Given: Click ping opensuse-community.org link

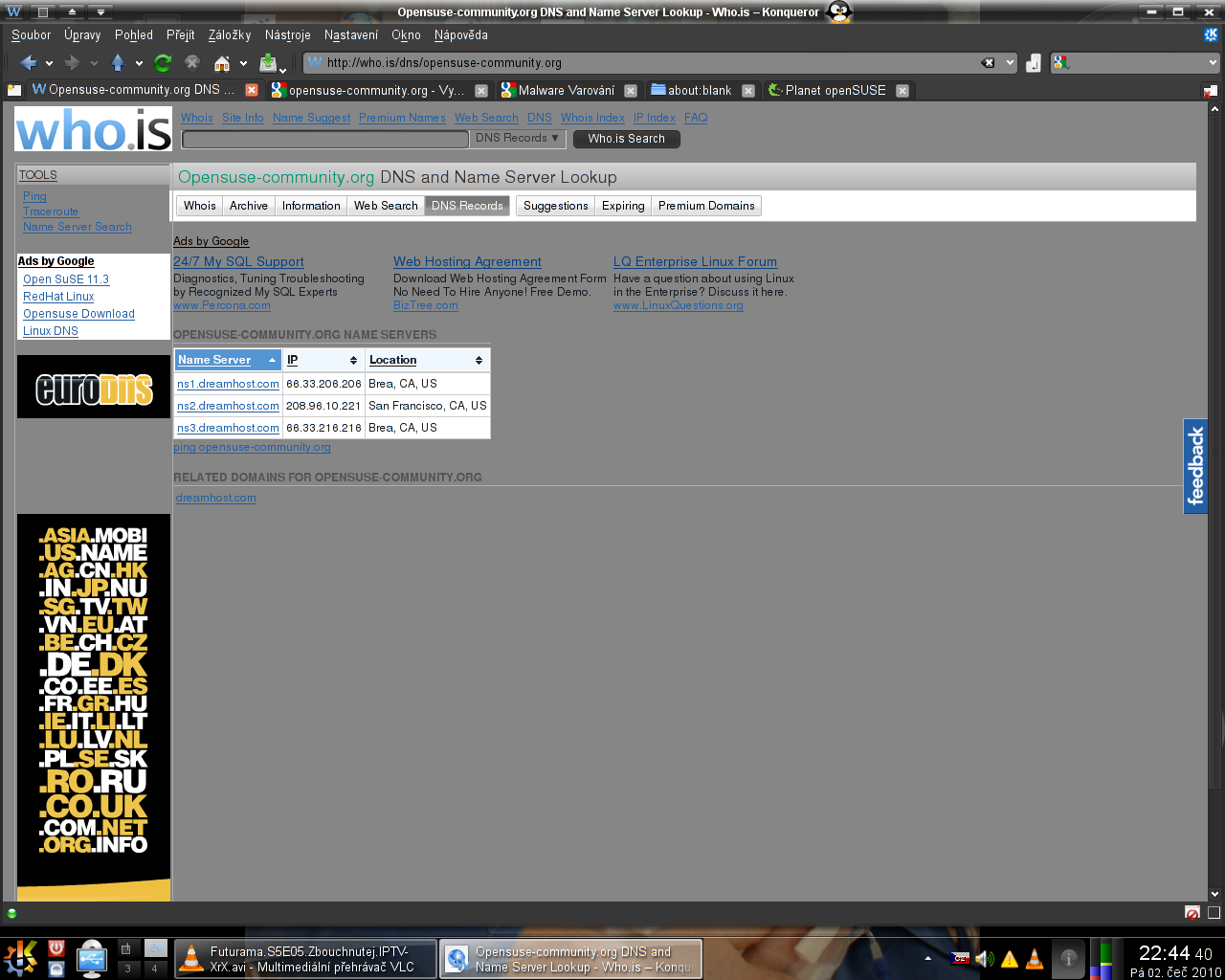Looking at the screenshot, I should (252, 447).
